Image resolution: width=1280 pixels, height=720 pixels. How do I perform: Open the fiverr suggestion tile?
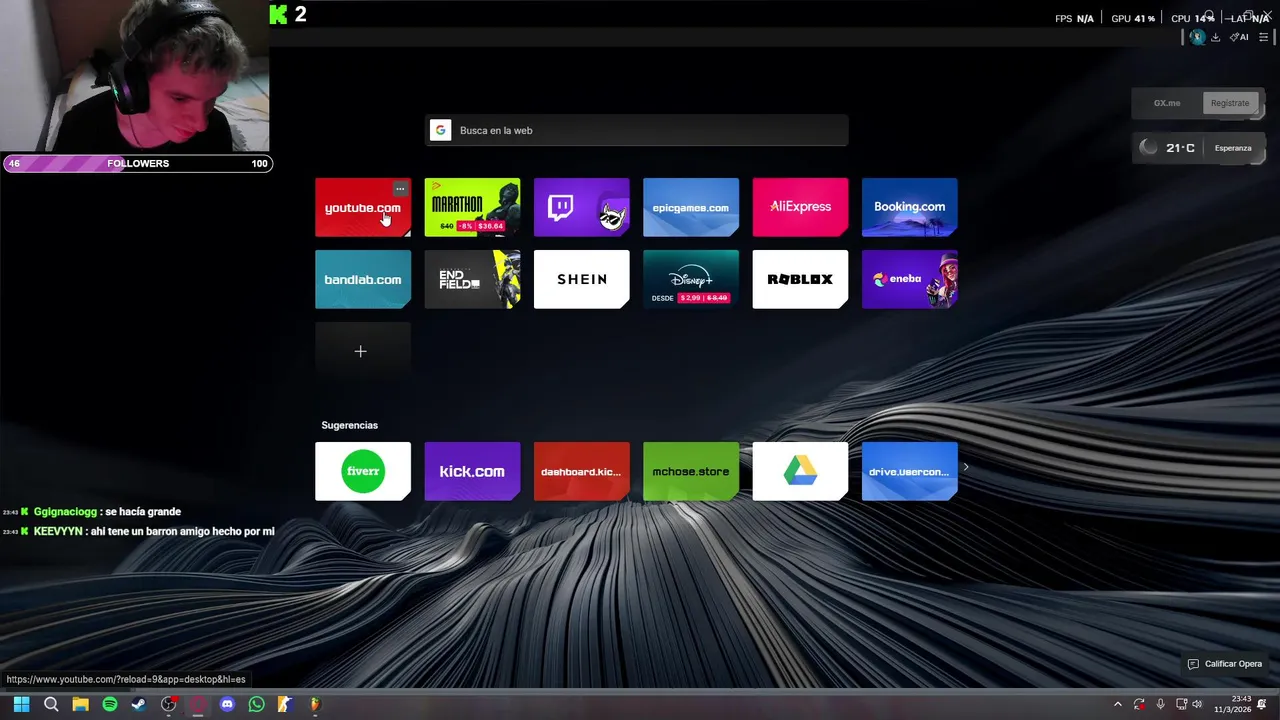[x=362, y=471]
